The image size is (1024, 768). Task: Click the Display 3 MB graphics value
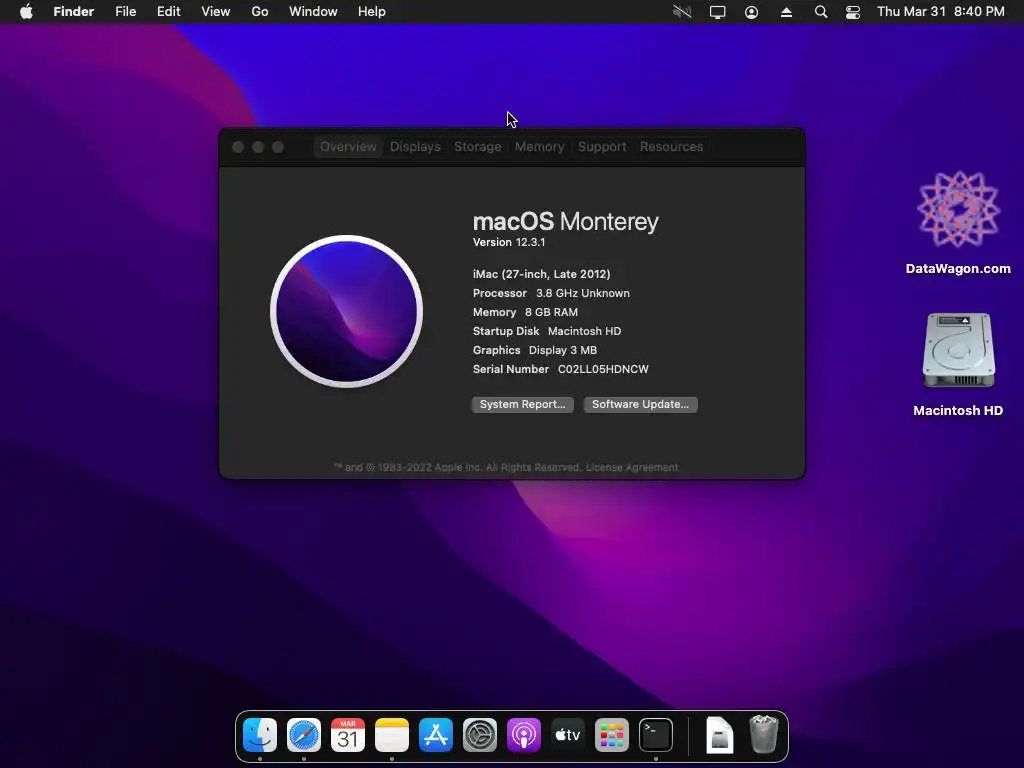click(562, 350)
